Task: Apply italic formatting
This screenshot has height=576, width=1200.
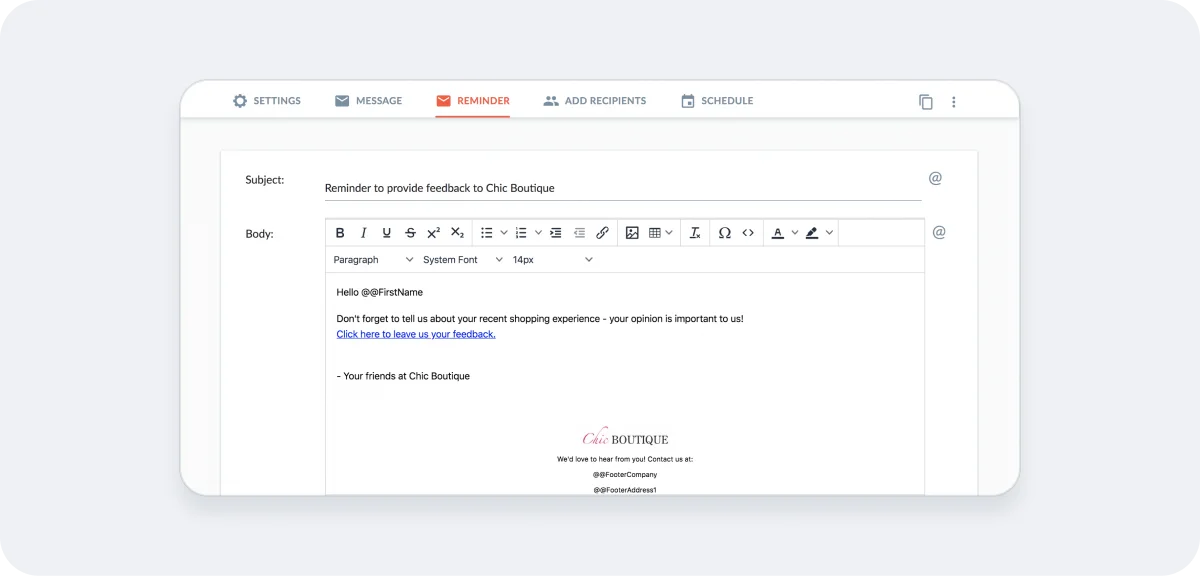Action: point(363,232)
